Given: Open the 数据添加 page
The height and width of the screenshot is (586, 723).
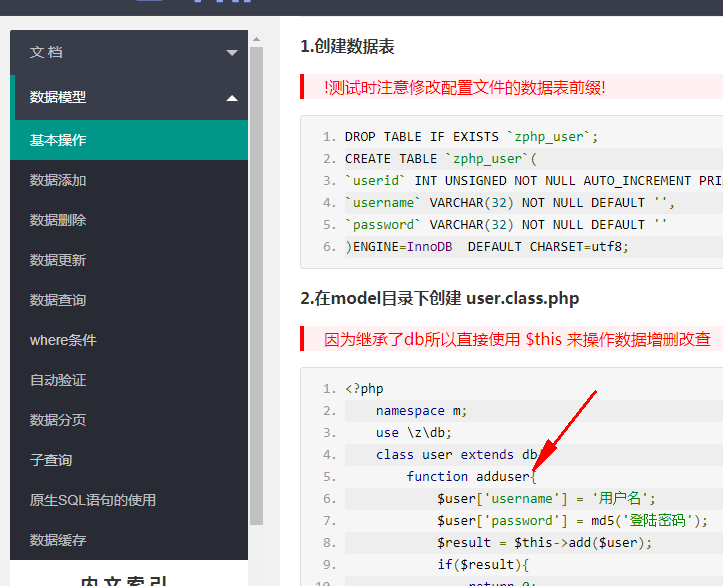Looking at the screenshot, I should (x=58, y=180).
